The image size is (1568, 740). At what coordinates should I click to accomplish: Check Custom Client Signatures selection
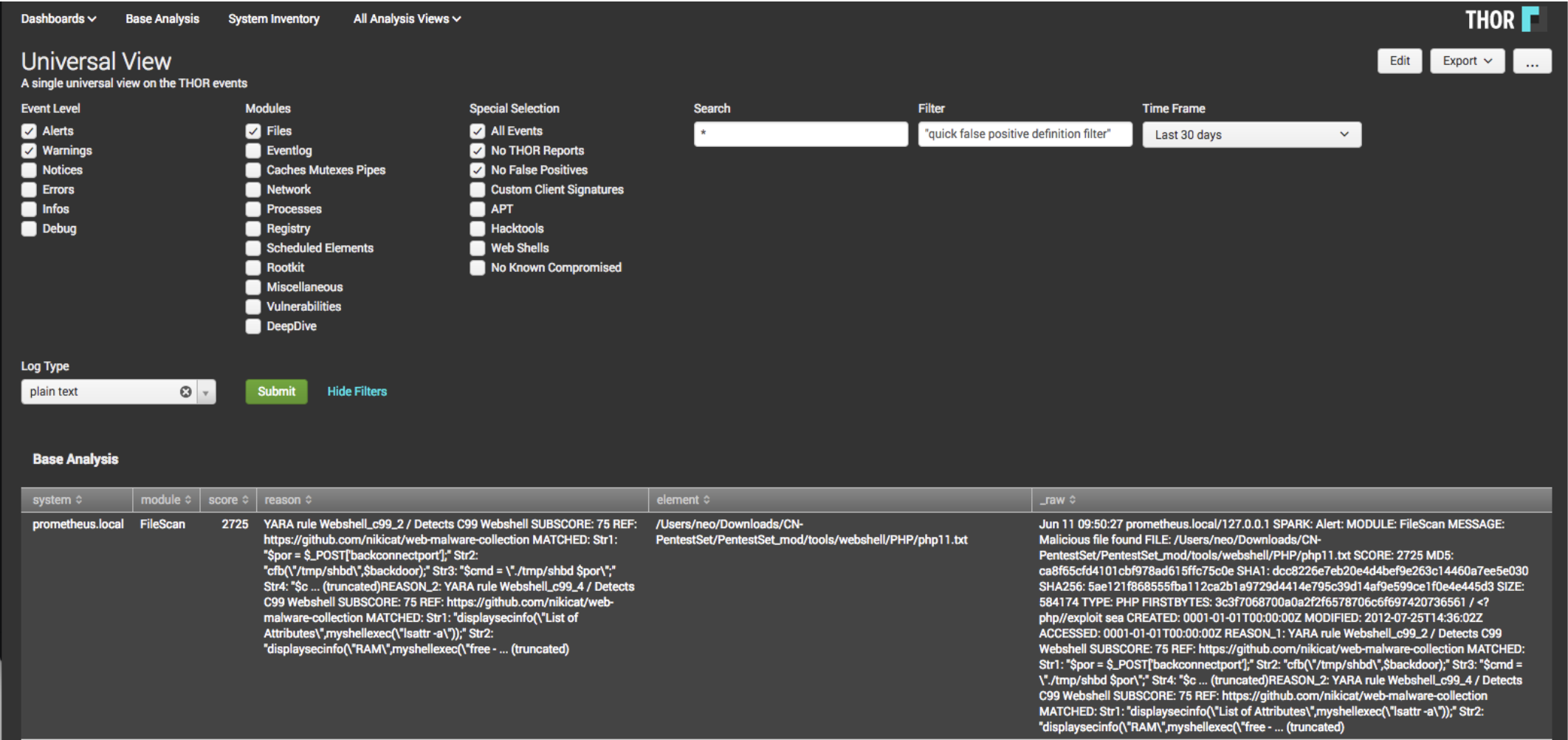click(x=478, y=190)
